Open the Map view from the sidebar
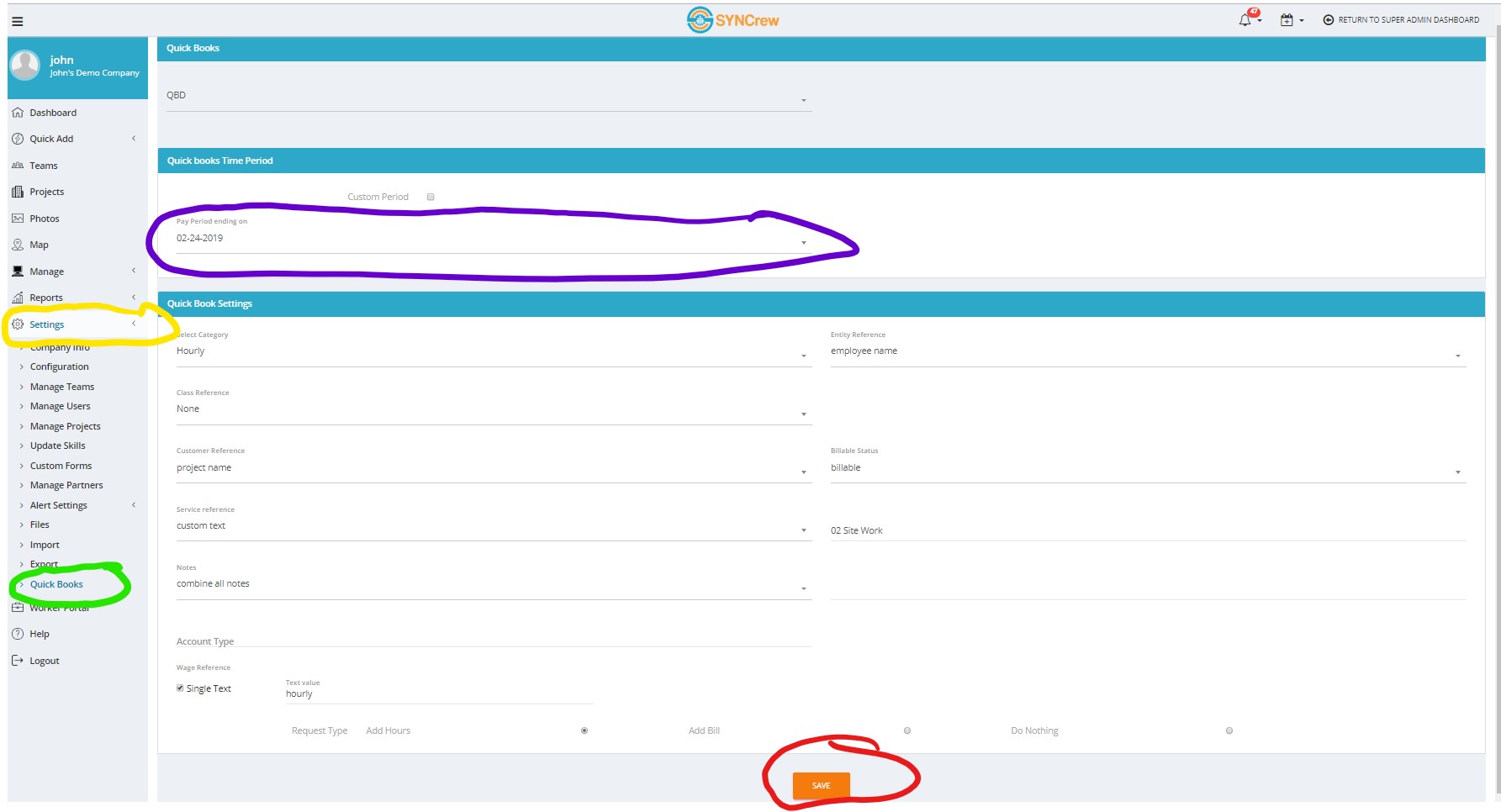This screenshot has height=812, width=1501. (18, 244)
